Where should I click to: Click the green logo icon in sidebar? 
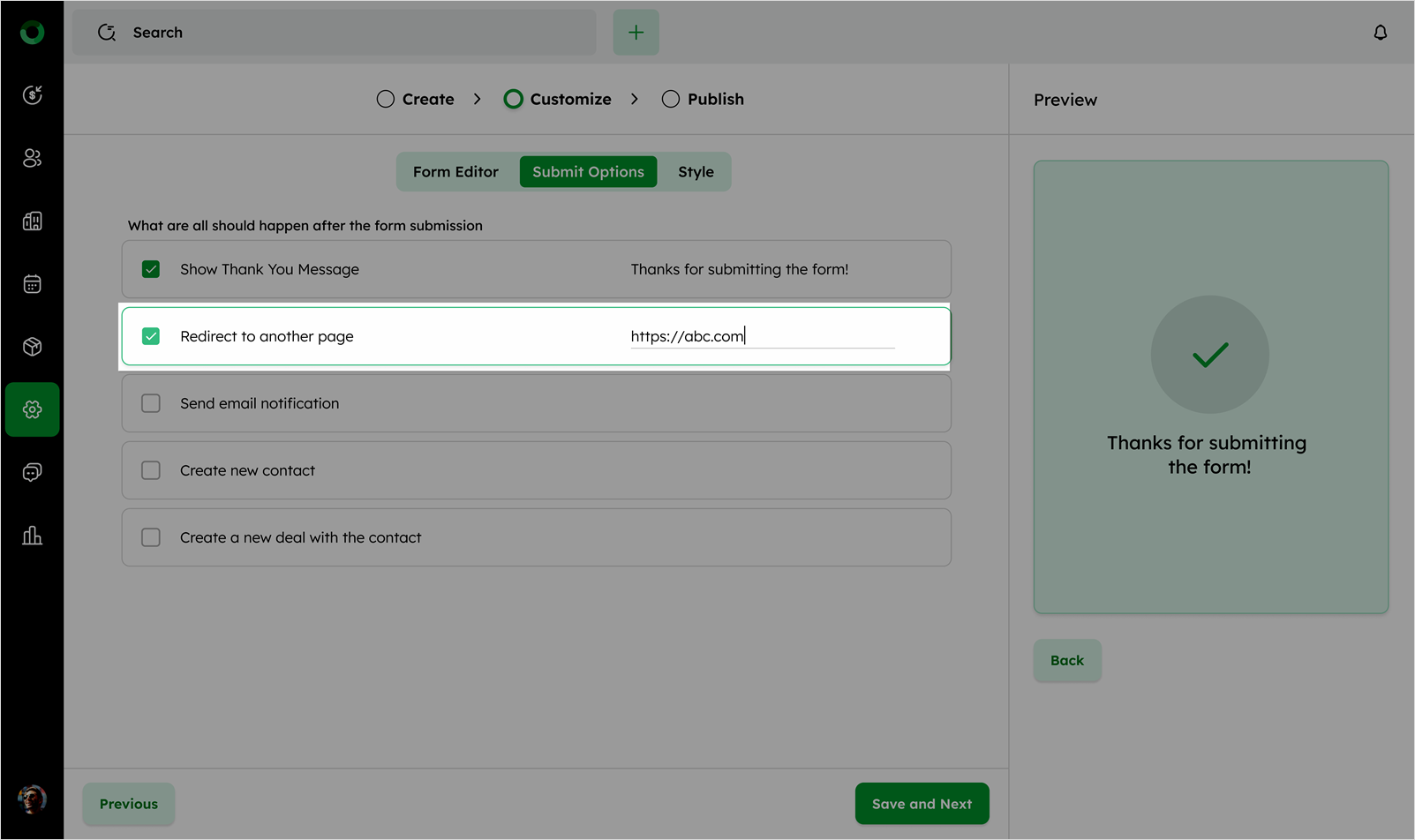pyautogui.click(x=33, y=33)
